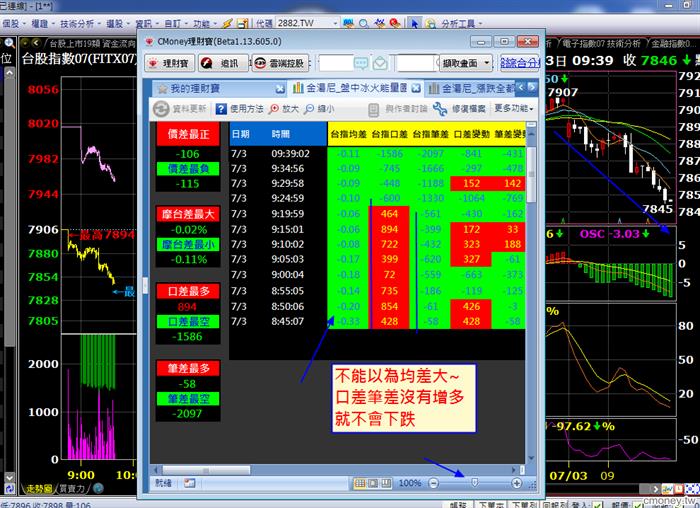This screenshot has height=508, width=700.
Task: Open the 分析工具 dropdown menu
Action: (x=461, y=24)
